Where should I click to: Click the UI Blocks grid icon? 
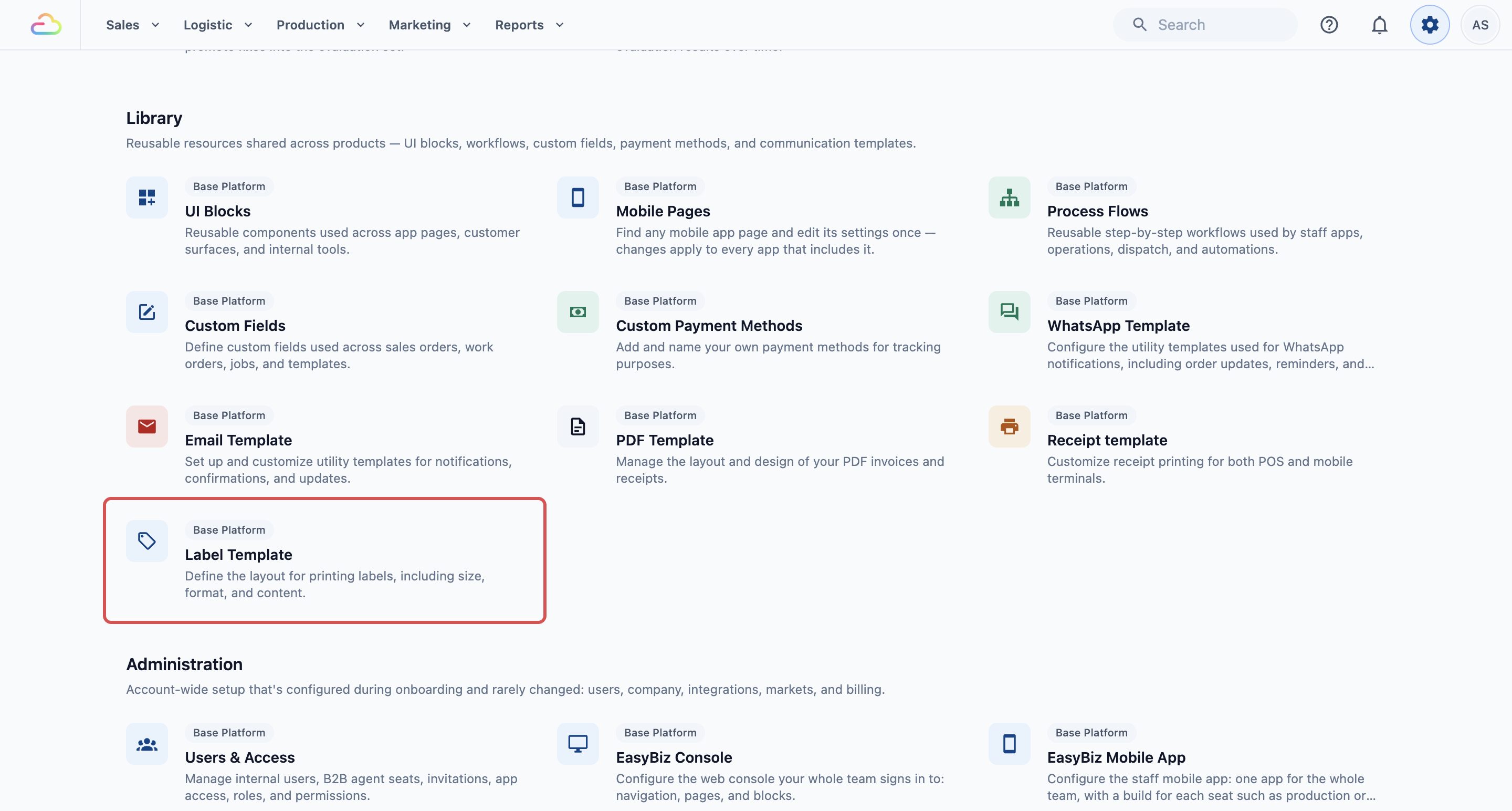147,197
